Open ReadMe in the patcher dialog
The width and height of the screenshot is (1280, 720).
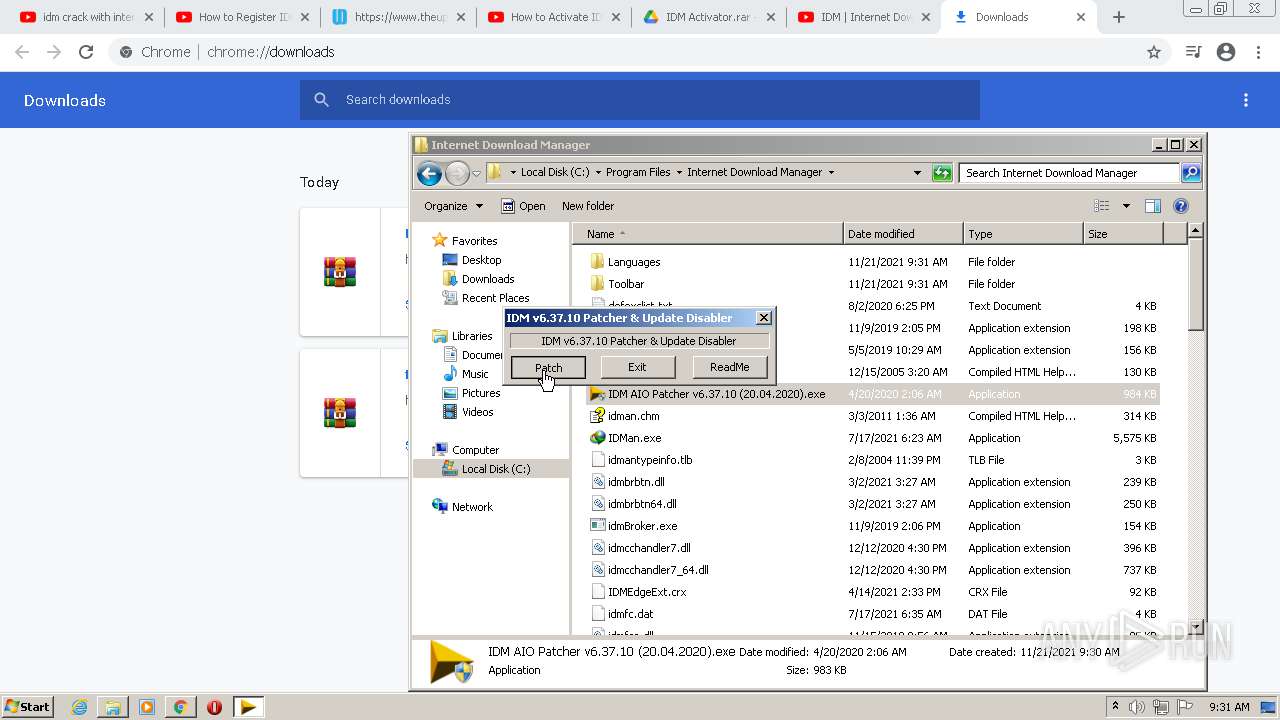pos(729,367)
